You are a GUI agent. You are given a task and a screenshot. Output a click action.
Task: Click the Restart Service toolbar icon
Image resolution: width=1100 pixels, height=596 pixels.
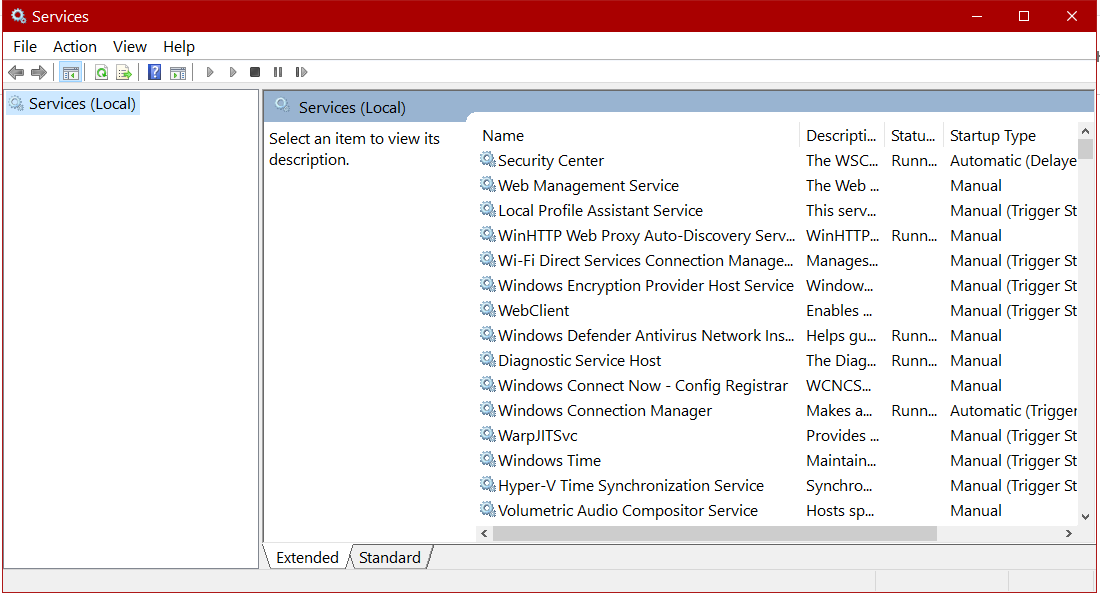[x=301, y=72]
